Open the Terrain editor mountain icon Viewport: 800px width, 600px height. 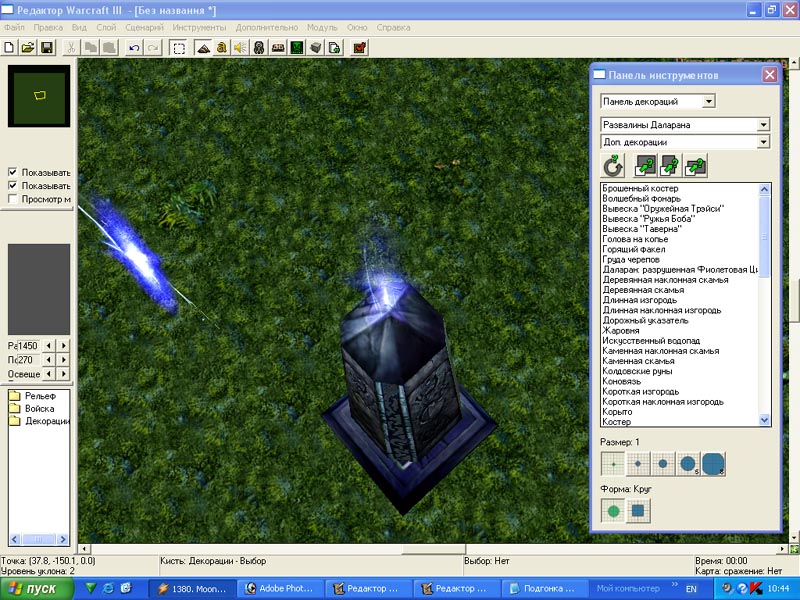(203, 48)
